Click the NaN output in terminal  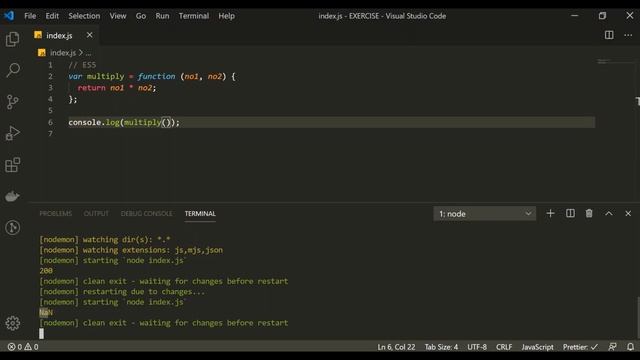pos(46,312)
